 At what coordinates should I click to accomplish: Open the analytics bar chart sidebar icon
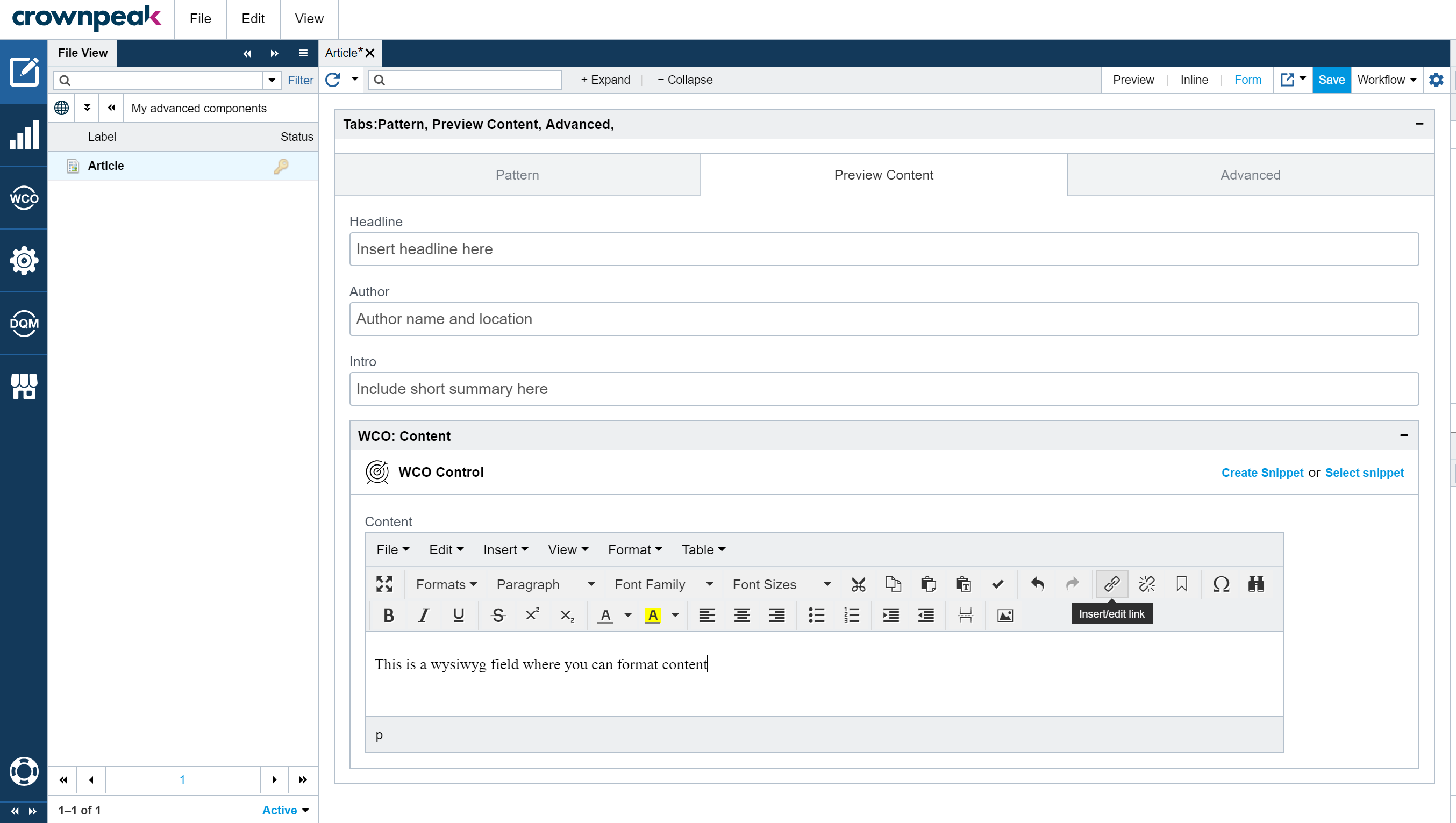point(24,134)
